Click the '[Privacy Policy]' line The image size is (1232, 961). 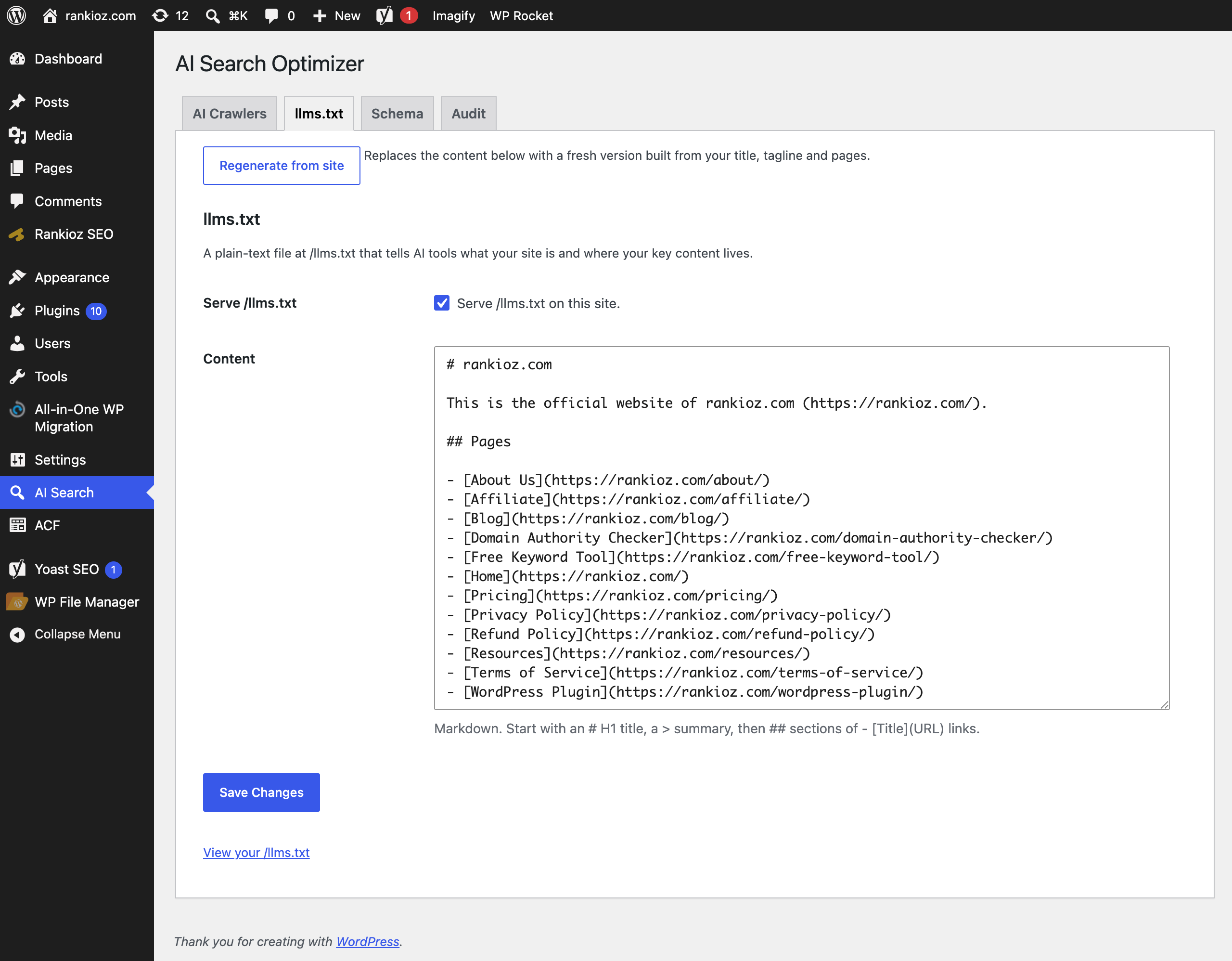668,614
